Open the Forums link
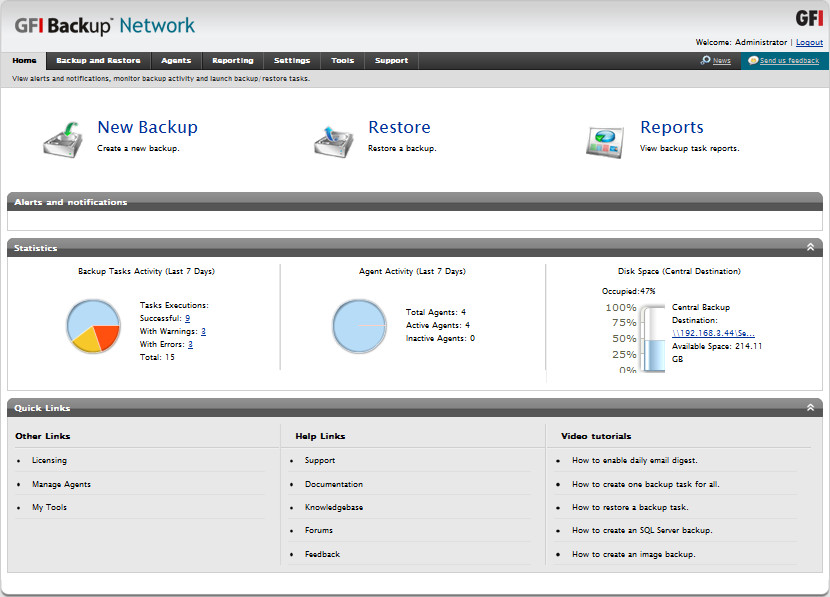The width and height of the screenshot is (830, 597). click(x=319, y=530)
